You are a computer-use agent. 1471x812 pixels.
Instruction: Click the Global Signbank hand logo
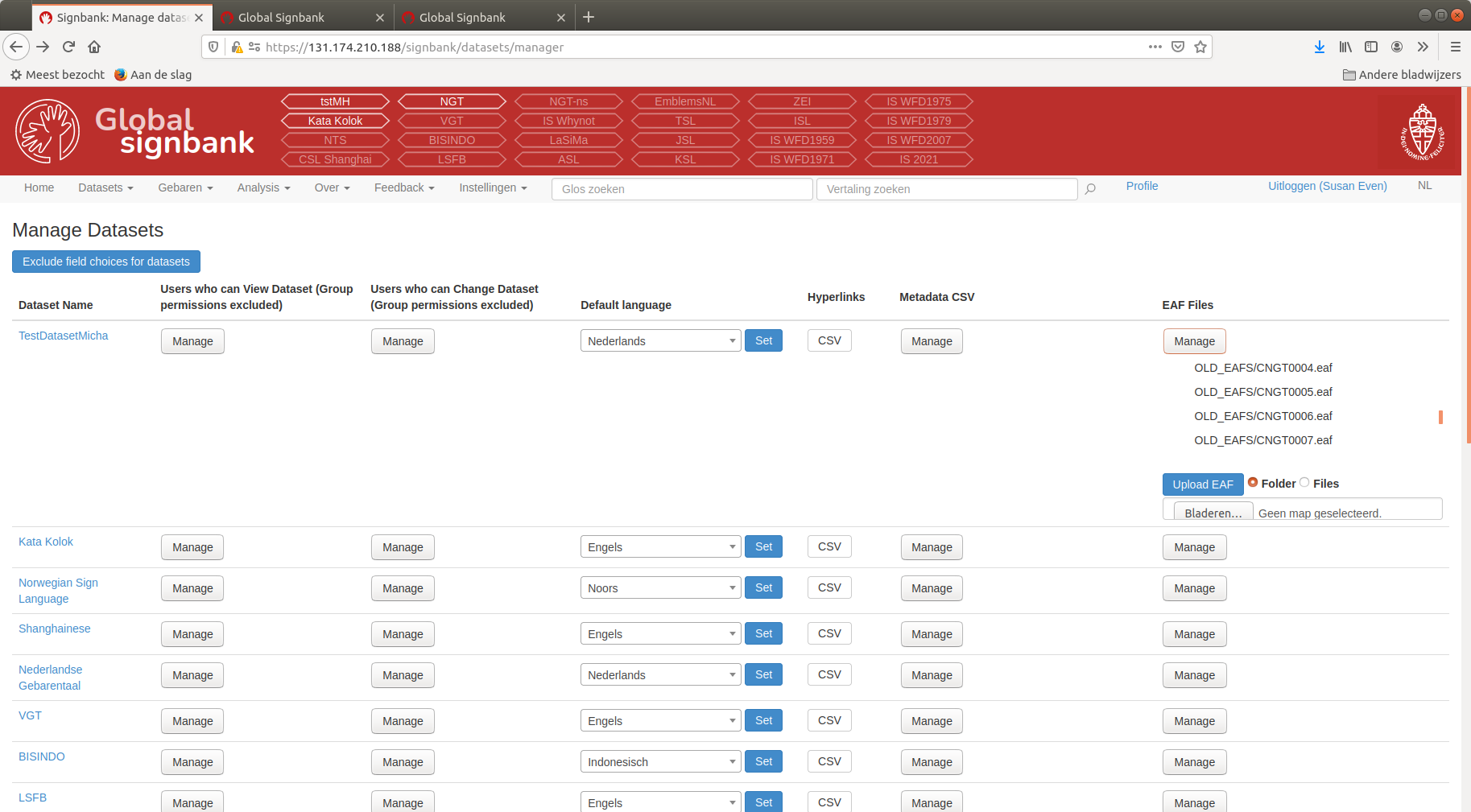pos(47,130)
